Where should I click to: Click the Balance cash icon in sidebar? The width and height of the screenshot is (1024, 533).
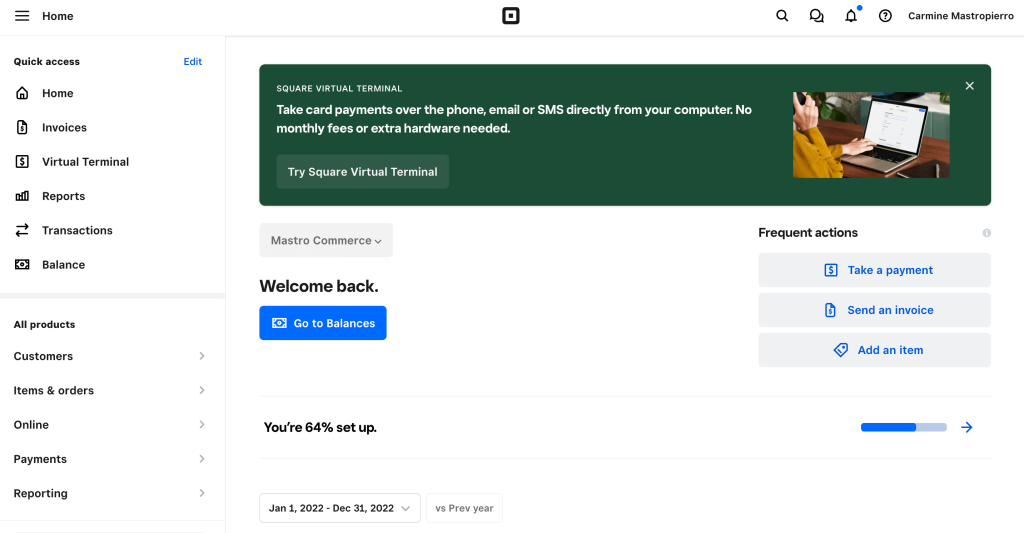(x=22, y=265)
